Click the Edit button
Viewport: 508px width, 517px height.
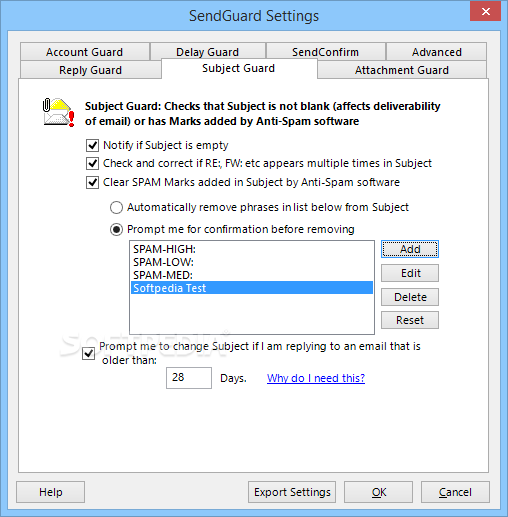410,273
